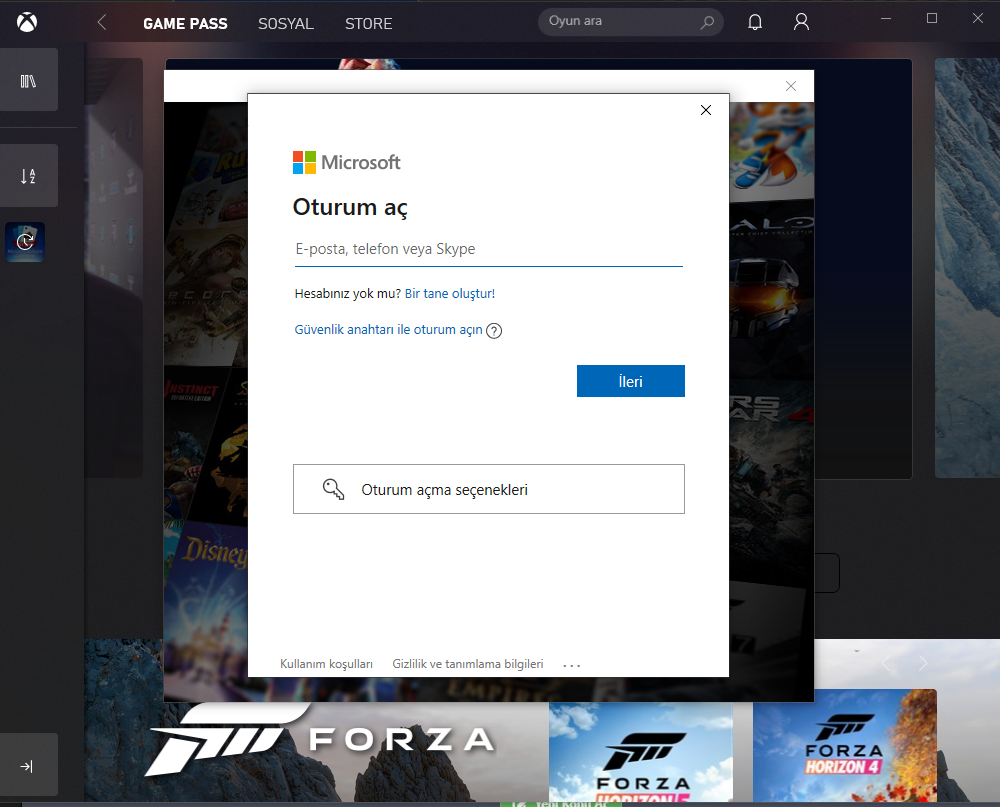Open the library icon in sidebar
This screenshot has height=807, width=1000.
click(x=28, y=80)
